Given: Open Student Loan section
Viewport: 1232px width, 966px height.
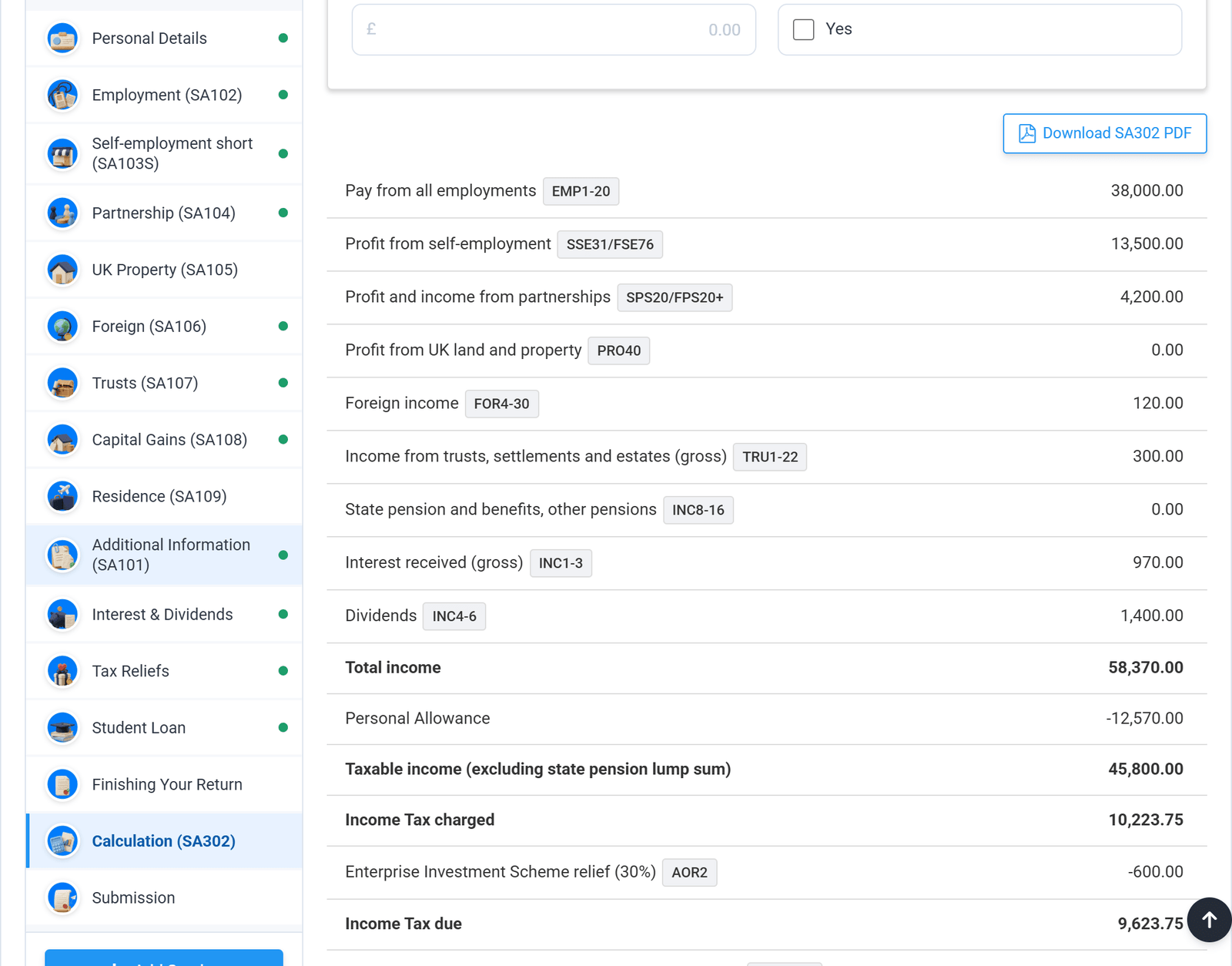Looking at the screenshot, I should point(164,728).
